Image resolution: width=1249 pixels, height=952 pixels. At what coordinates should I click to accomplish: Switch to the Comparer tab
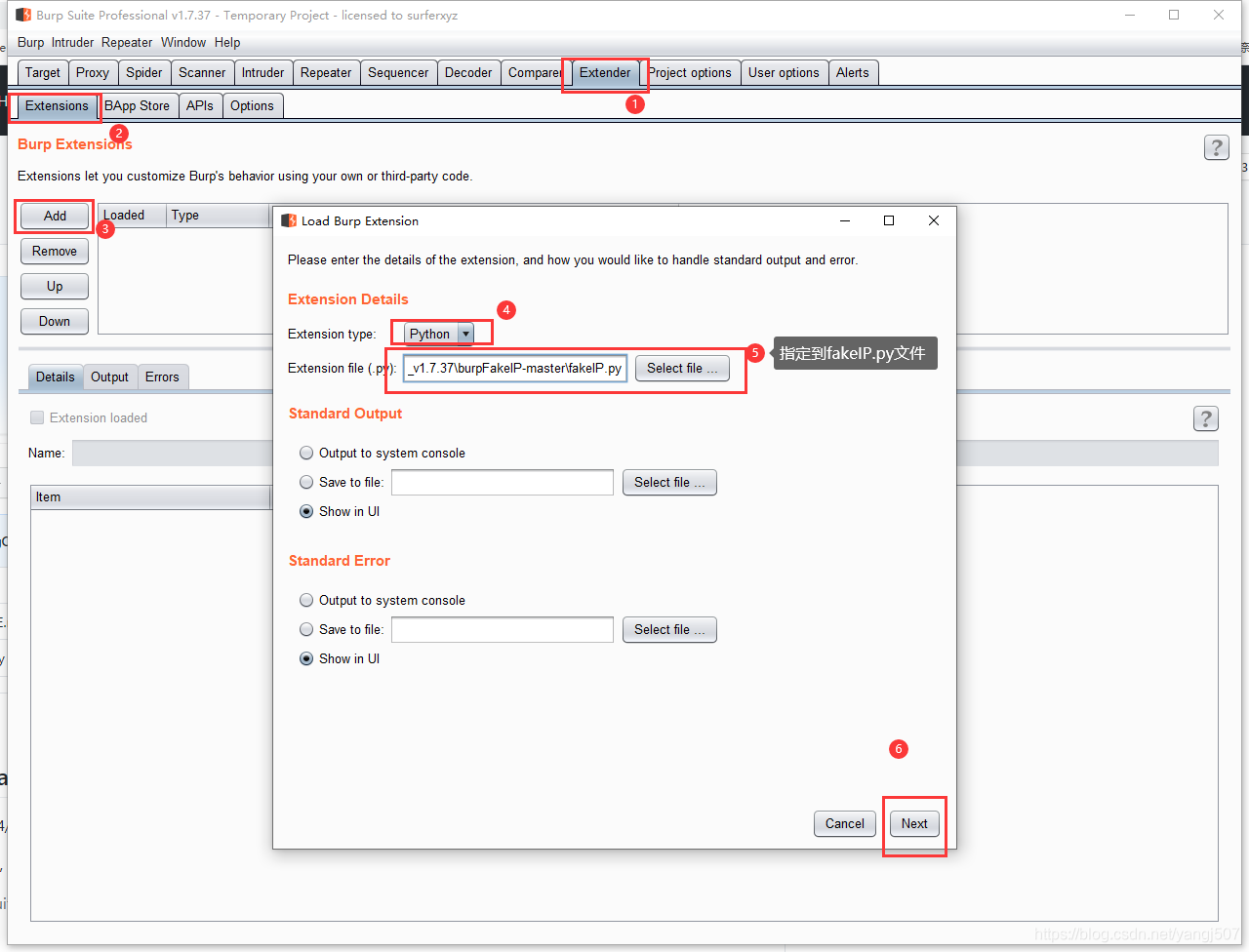(x=534, y=72)
